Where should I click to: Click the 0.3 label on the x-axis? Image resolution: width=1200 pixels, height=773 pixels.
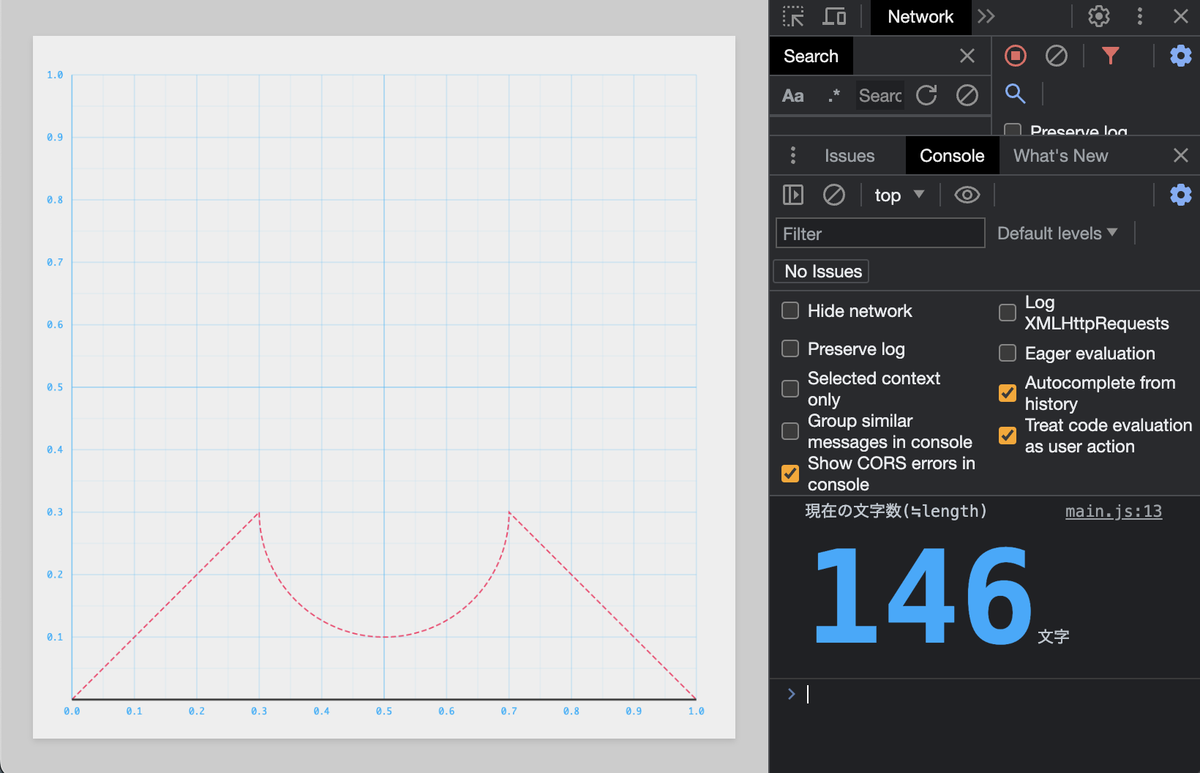[x=259, y=711]
